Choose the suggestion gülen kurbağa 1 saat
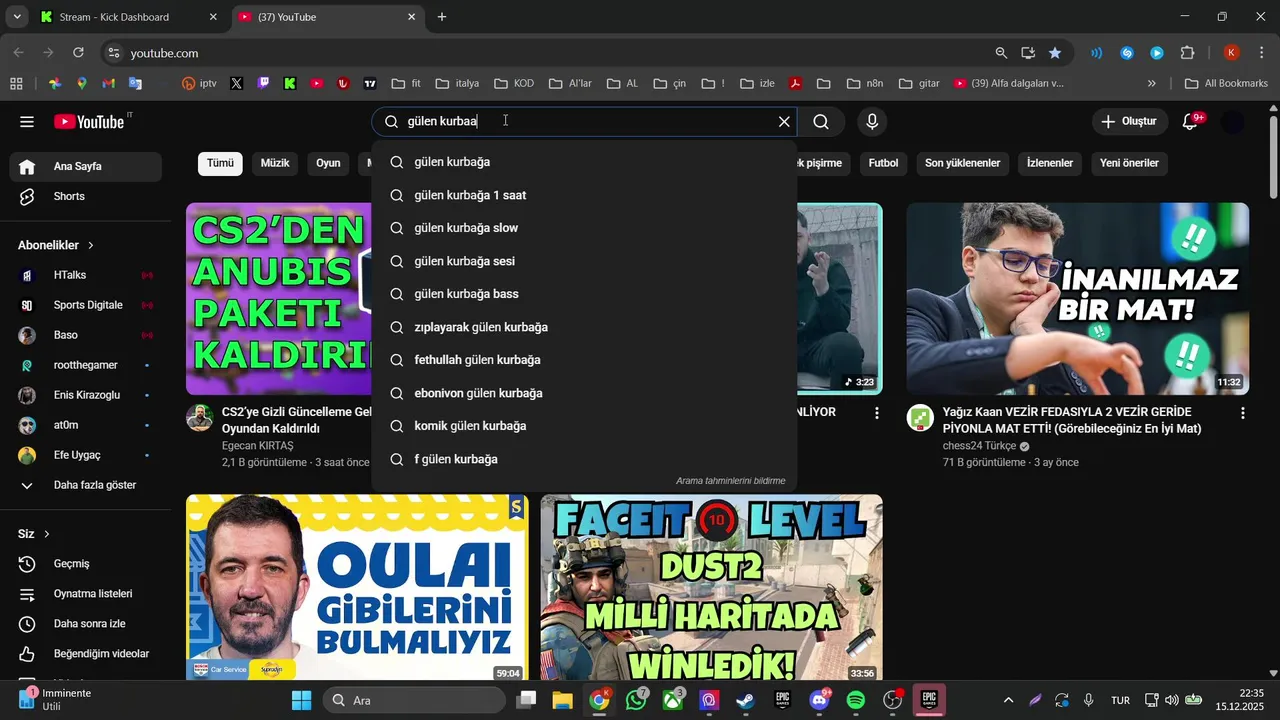Screen dimensions: 1280x720 tap(584, 195)
